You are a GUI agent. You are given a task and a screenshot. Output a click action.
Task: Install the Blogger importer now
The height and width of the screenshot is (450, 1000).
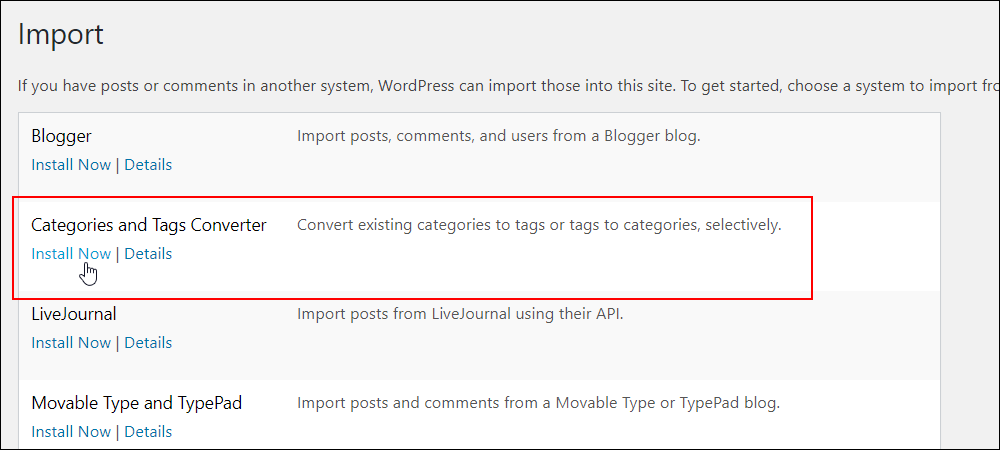coord(71,164)
